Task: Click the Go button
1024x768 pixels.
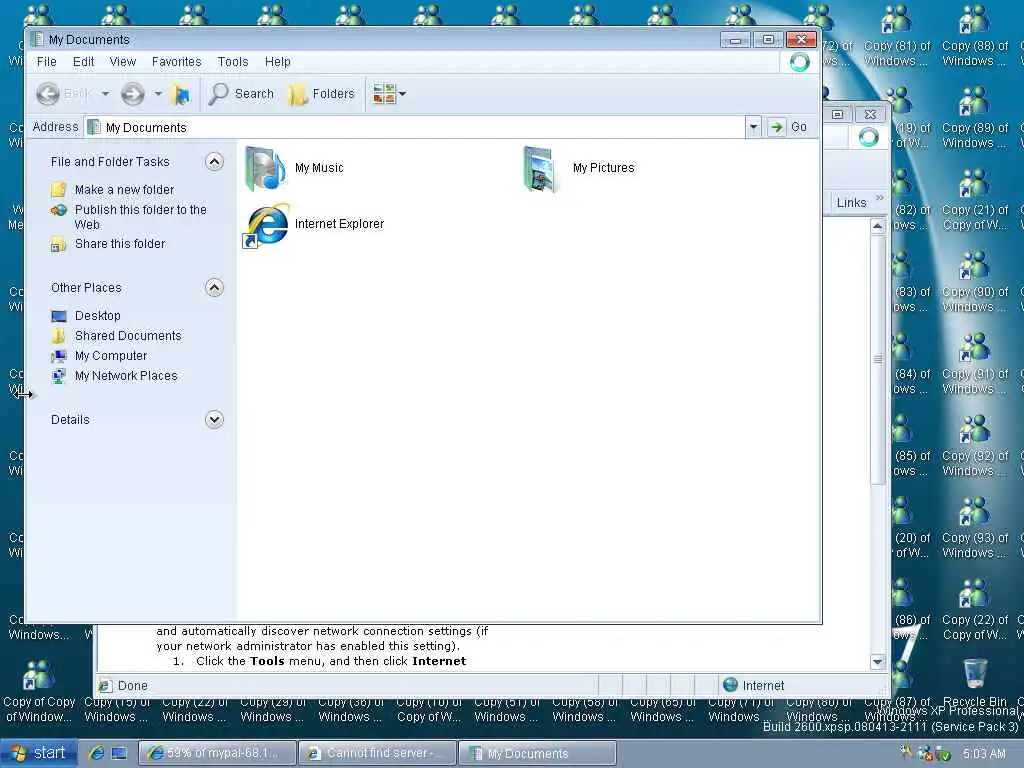Action: pyautogui.click(x=788, y=127)
